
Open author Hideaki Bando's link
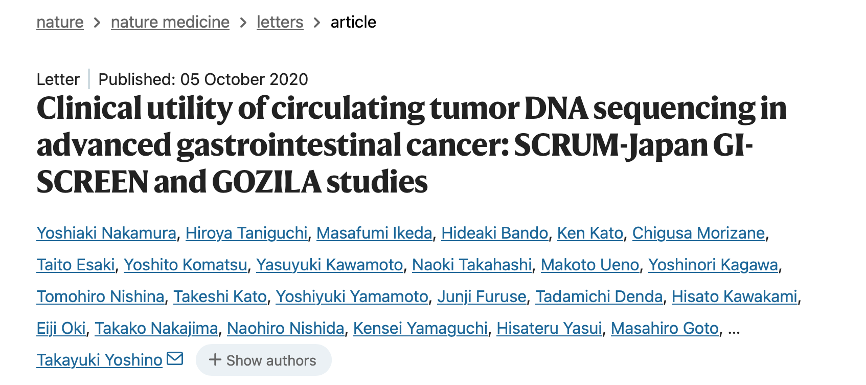pos(494,234)
